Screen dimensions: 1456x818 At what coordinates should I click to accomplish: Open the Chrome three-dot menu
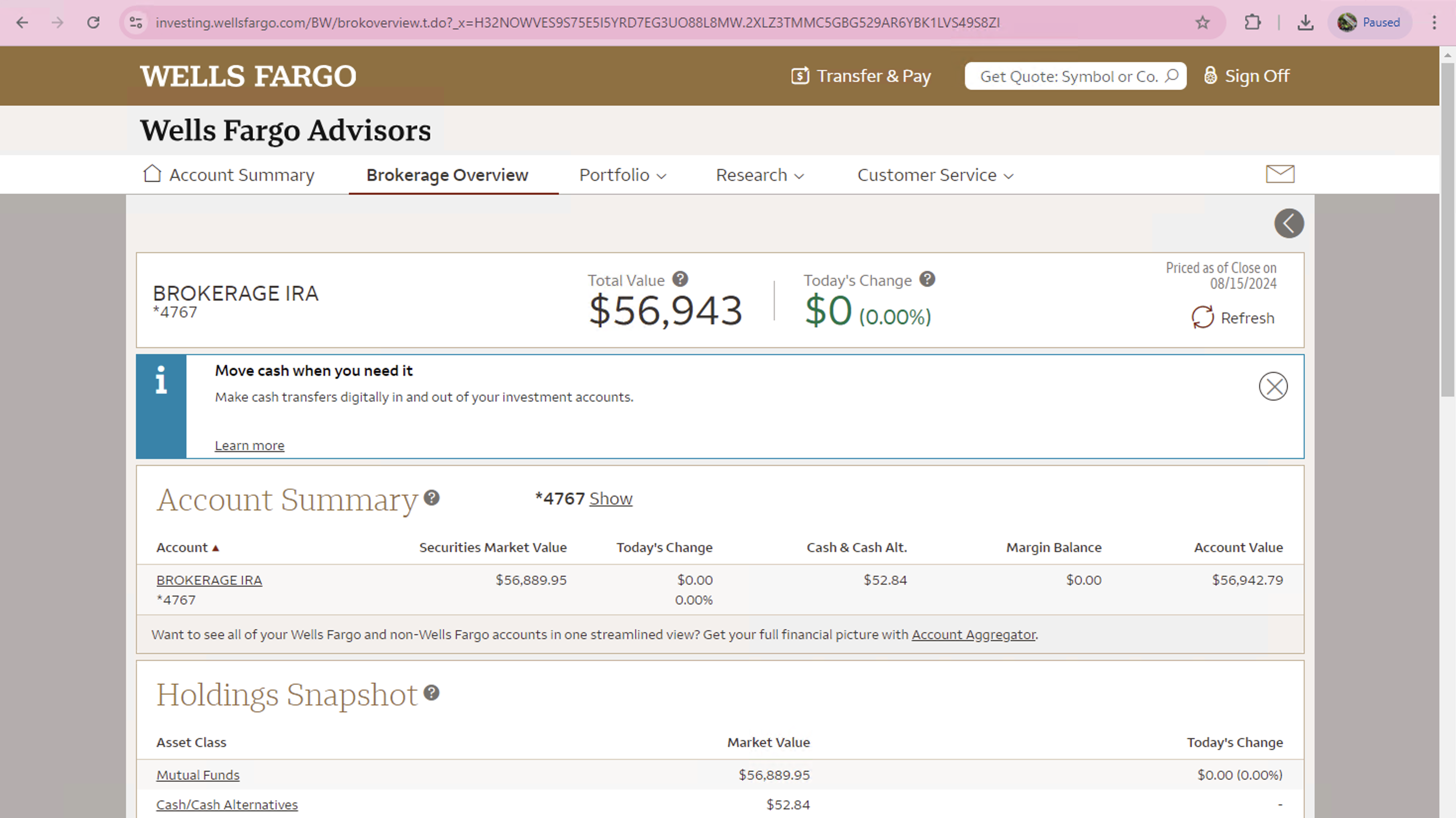1434,23
